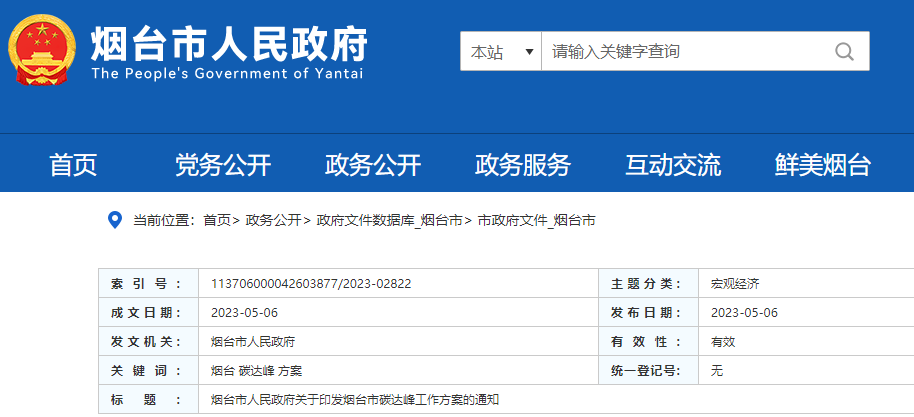This screenshot has height=417, width=914.
Task: Click the English title The People's Government of Yantai
Action: pyautogui.click(x=227, y=74)
